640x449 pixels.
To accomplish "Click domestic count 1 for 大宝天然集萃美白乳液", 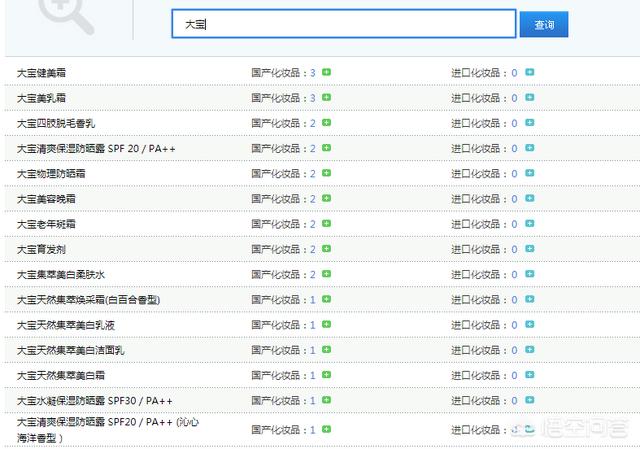I will [313, 325].
